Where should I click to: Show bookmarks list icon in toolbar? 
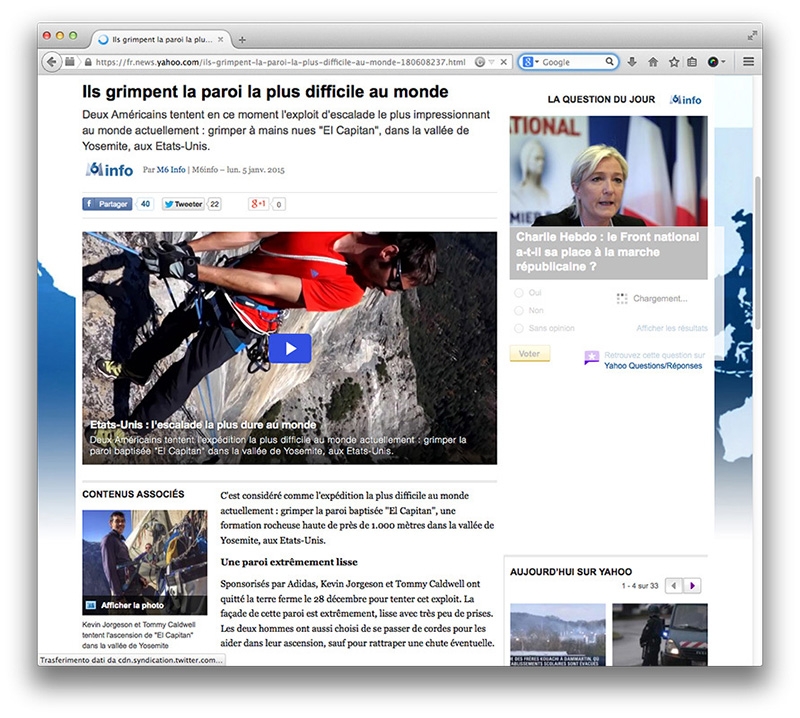pos(692,62)
